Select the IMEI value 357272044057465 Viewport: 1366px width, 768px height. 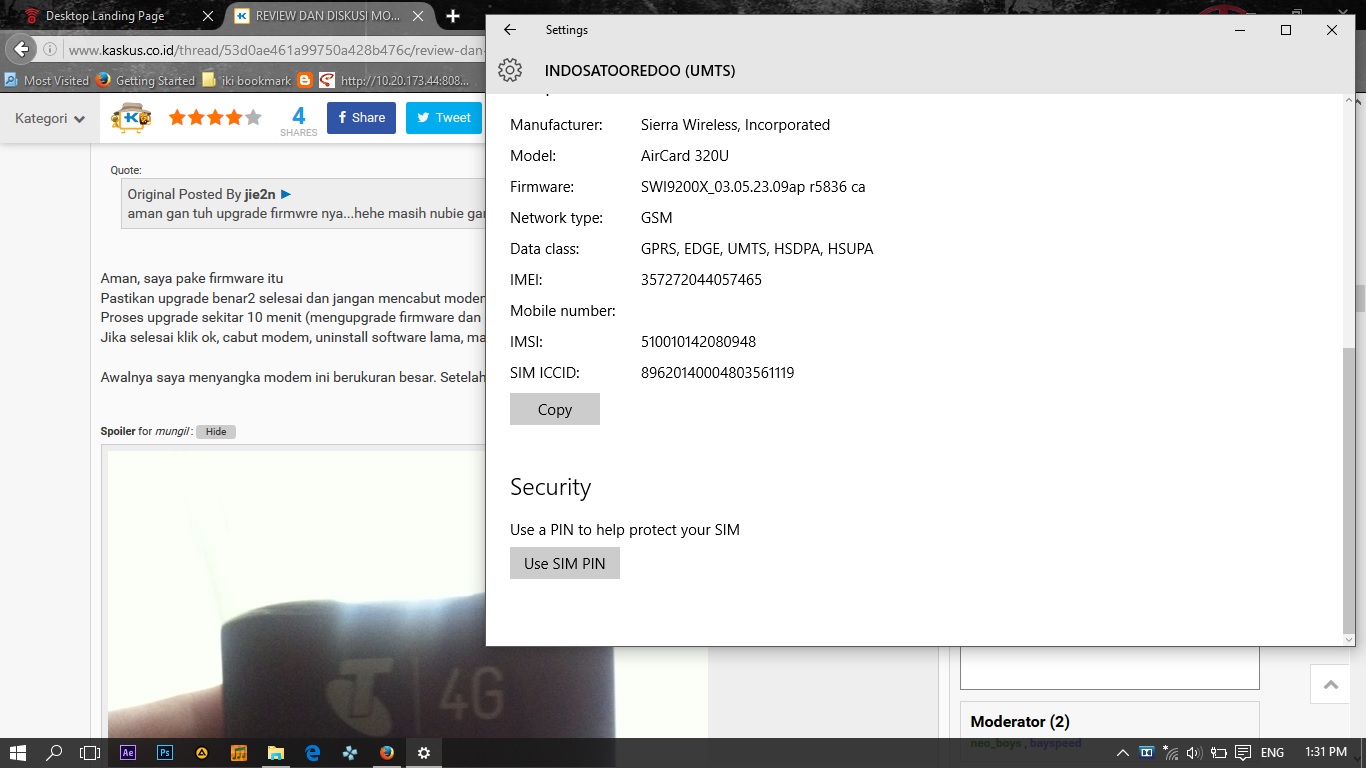click(x=701, y=280)
